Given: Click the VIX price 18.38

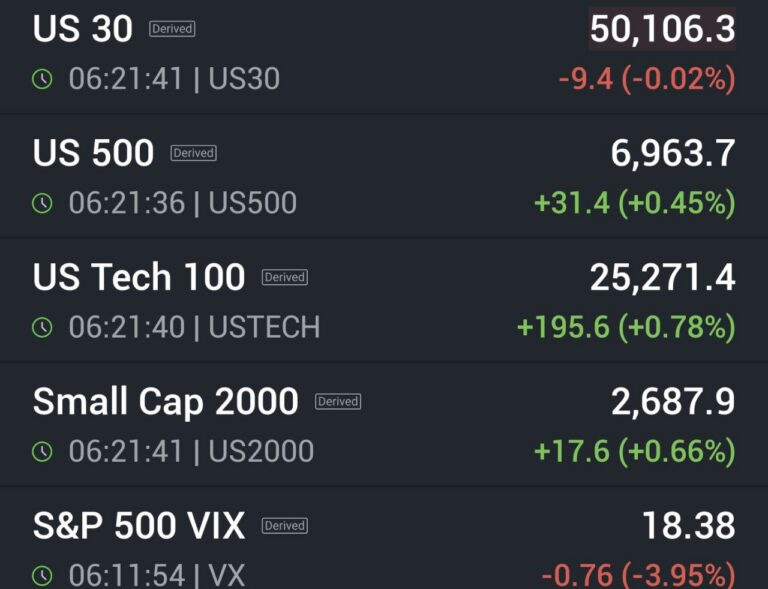Looking at the screenshot, I should point(689,525).
